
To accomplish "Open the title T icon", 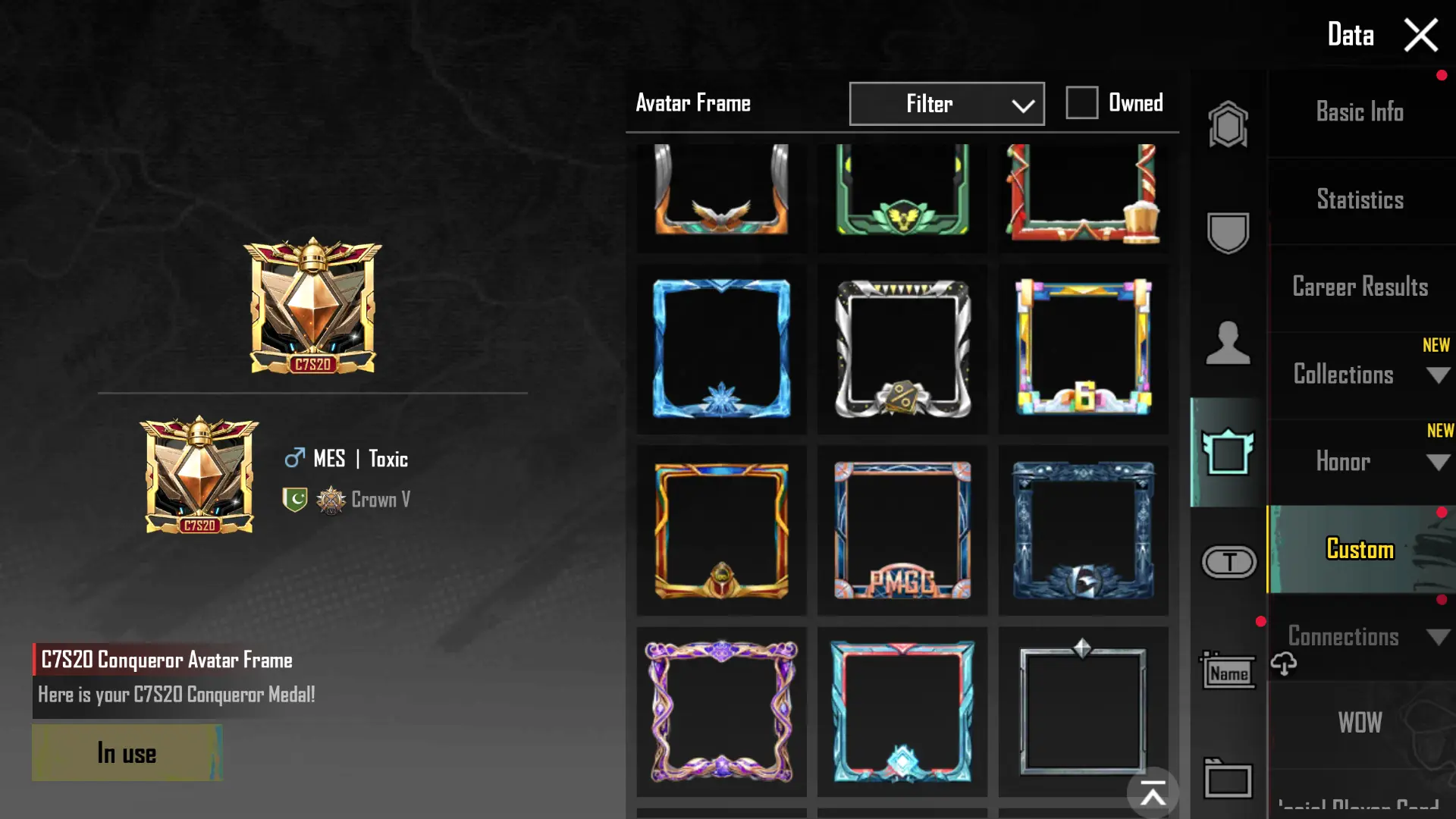I will (x=1229, y=562).
